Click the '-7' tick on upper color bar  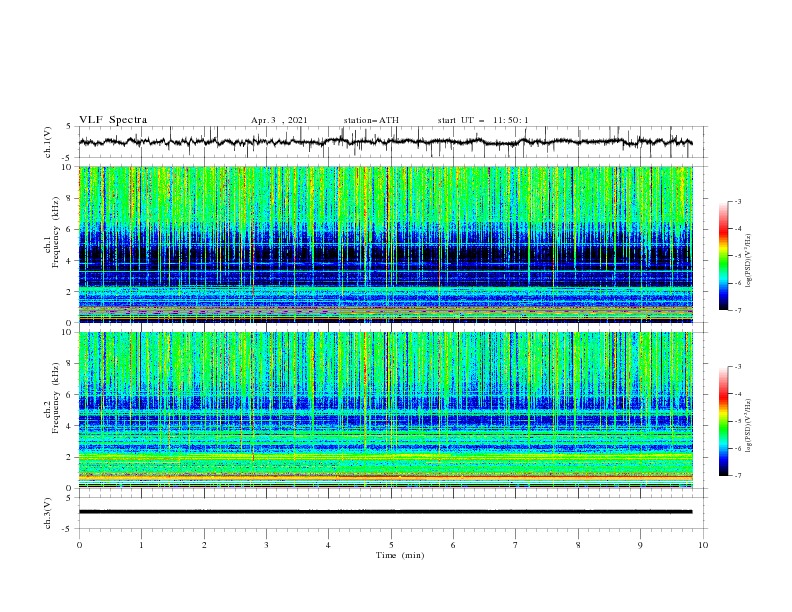738,310
